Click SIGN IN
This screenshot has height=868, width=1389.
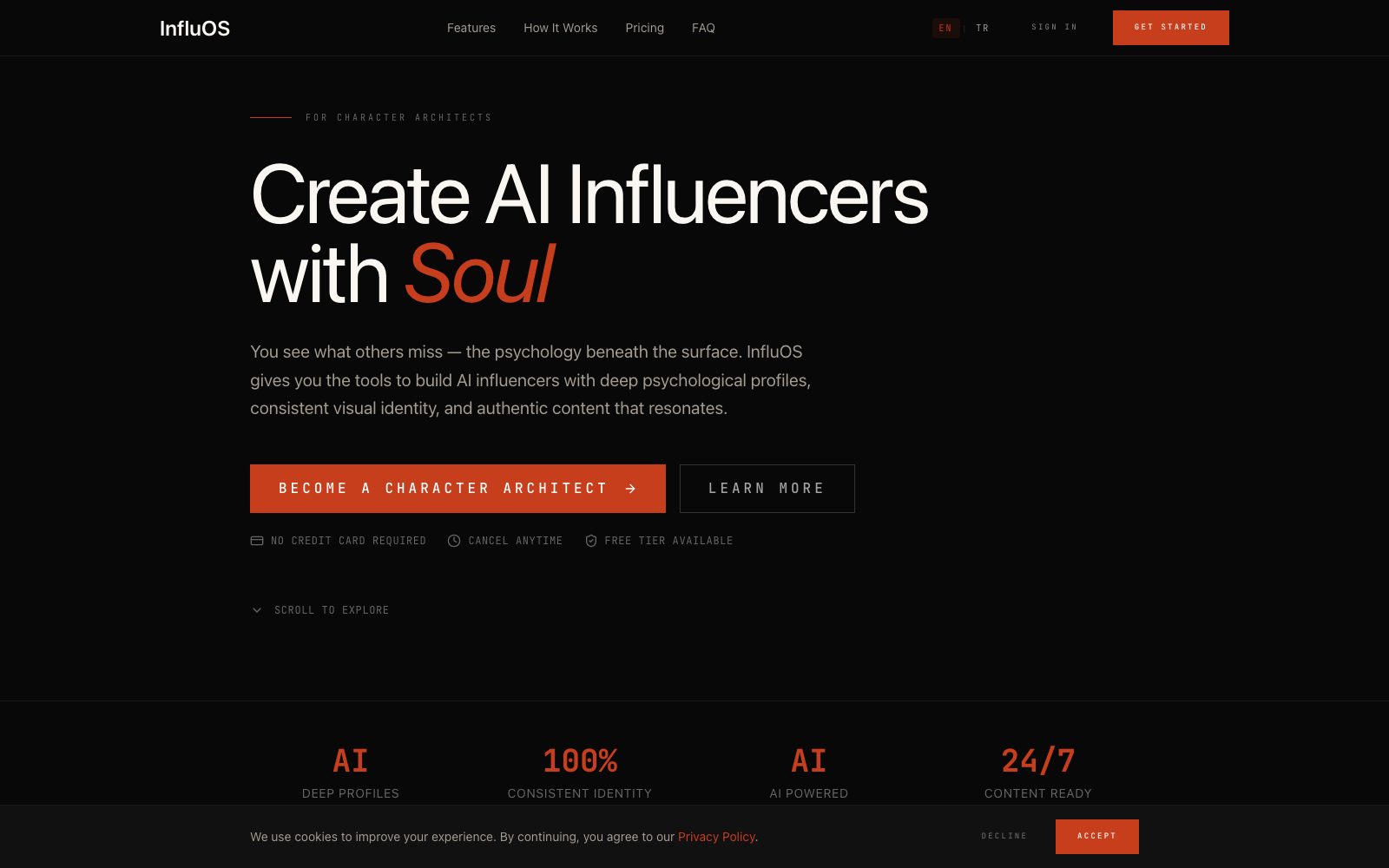(1053, 27)
